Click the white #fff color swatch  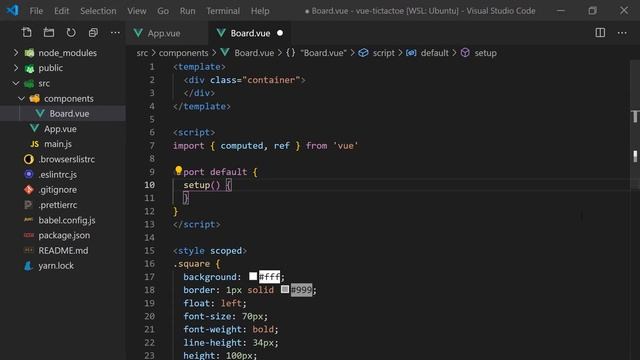(253, 276)
